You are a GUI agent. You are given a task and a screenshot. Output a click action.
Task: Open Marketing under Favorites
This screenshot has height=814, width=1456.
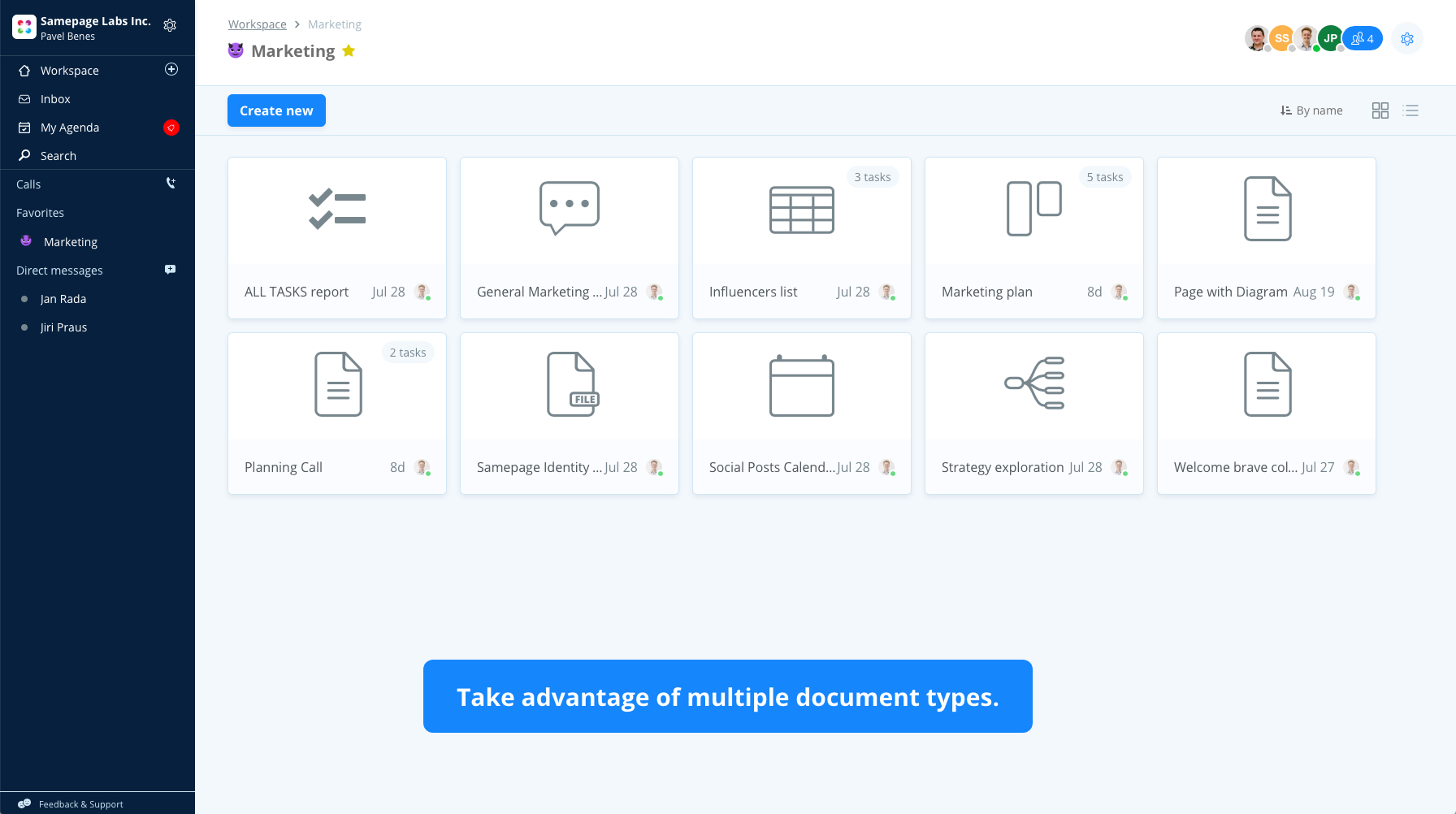(x=71, y=242)
